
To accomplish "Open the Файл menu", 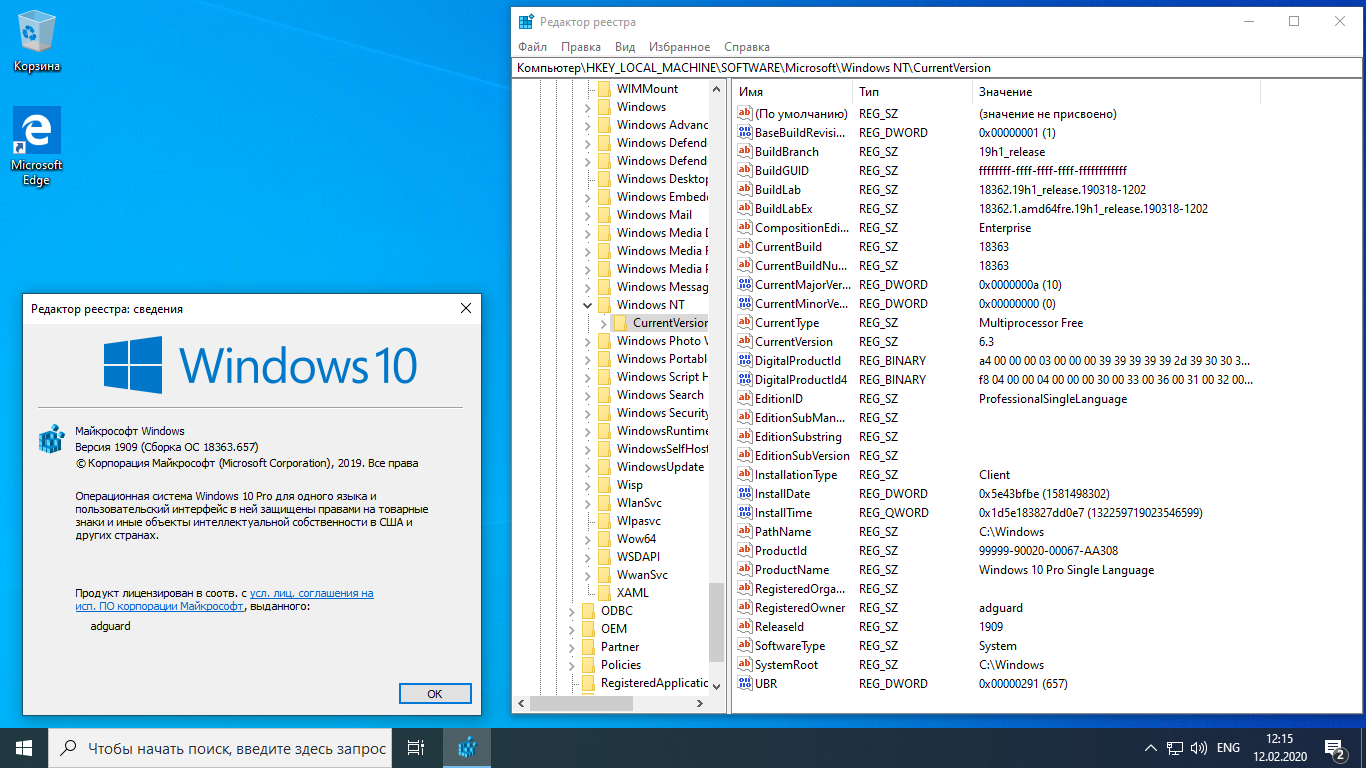I will pyautogui.click(x=532, y=47).
